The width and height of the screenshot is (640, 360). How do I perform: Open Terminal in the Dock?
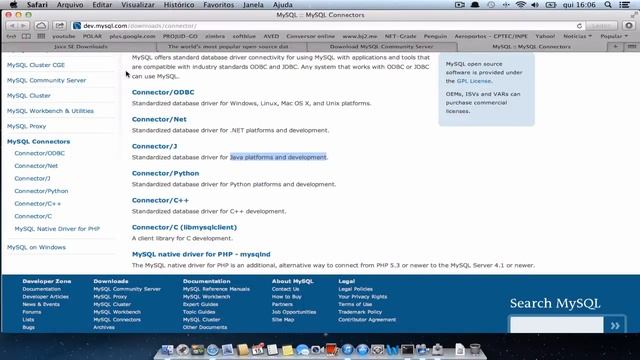point(407,350)
